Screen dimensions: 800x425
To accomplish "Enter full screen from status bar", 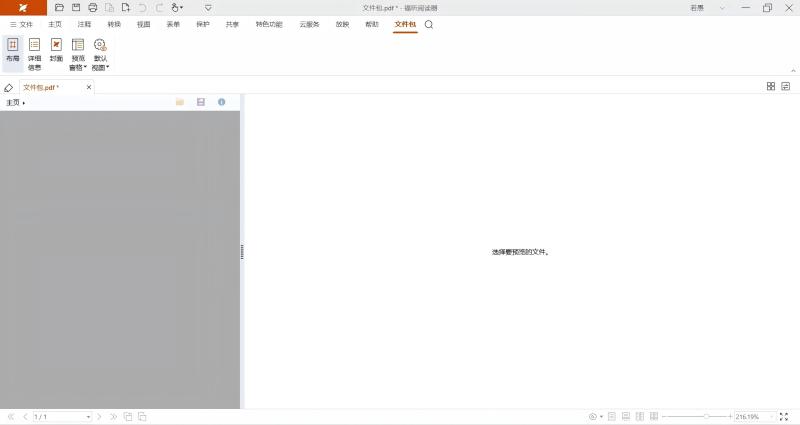I will click(784, 416).
